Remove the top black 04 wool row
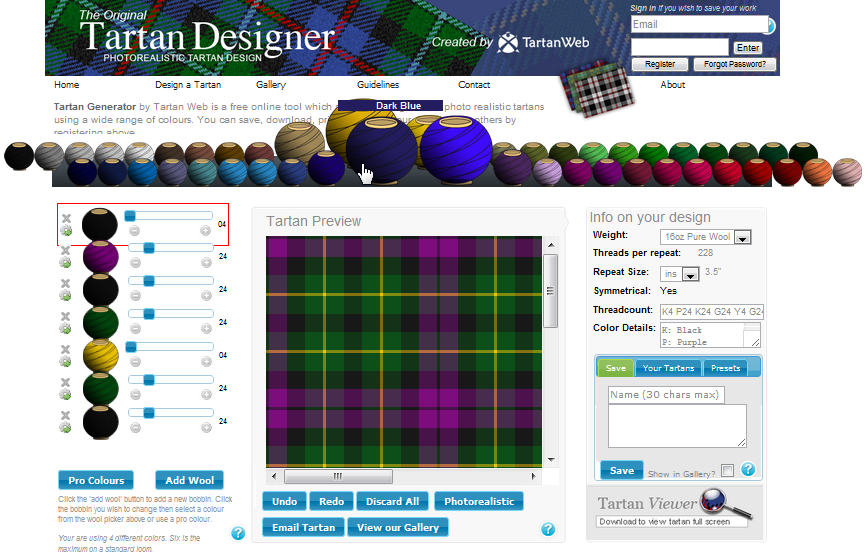This screenshot has height=559, width=868. [x=66, y=218]
